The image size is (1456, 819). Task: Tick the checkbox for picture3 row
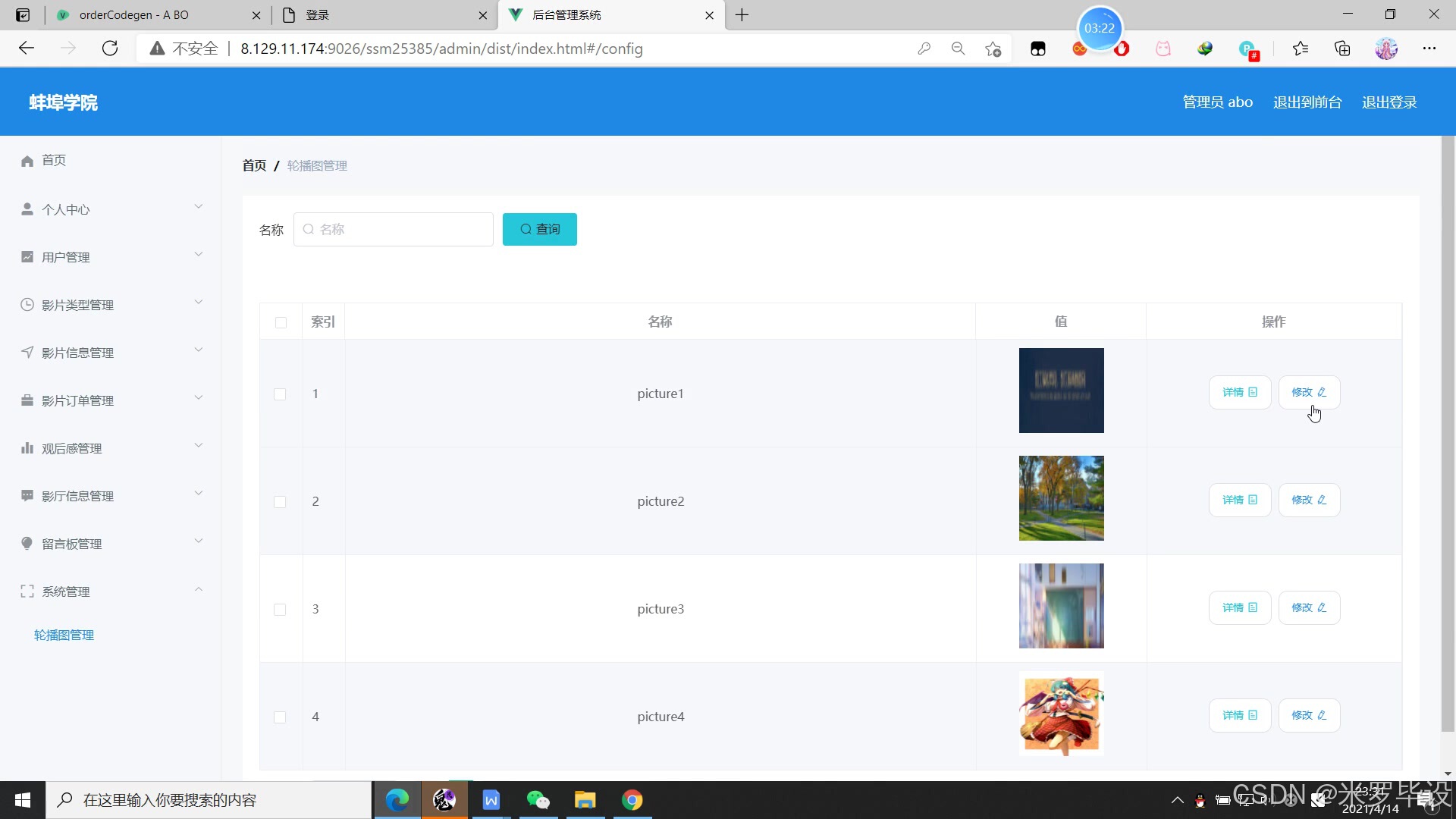coord(280,610)
